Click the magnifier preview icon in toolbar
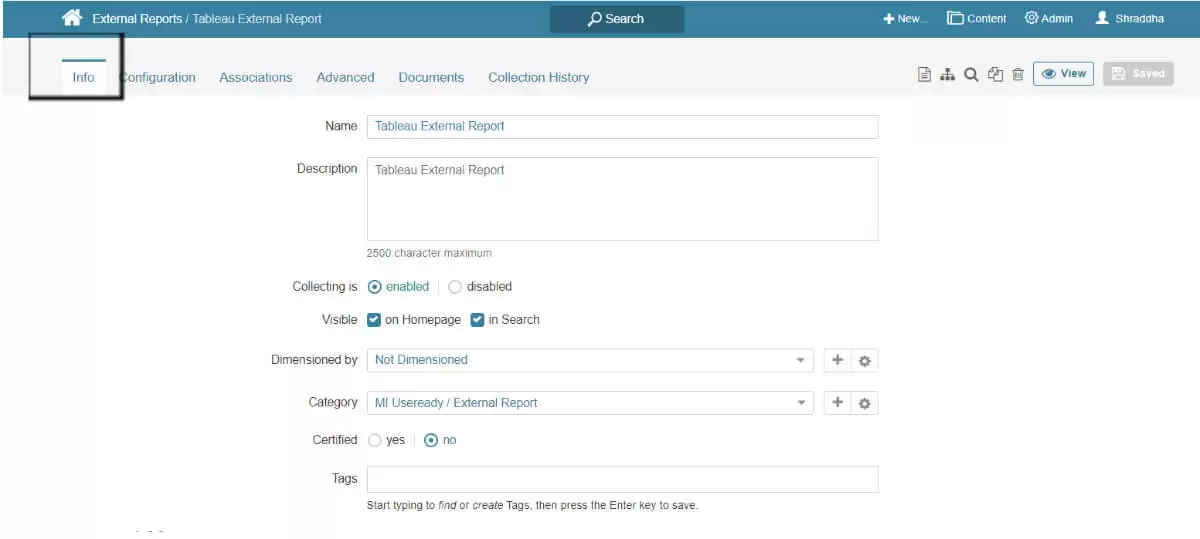This screenshot has width=1200, height=539. click(970, 74)
